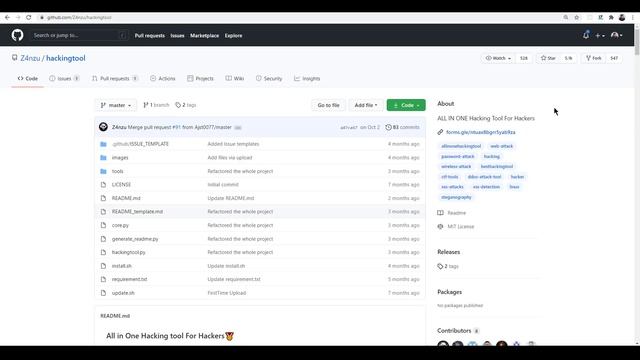The width and height of the screenshot is (640, 360).
Task: Click the Releases heading
Action: (x=449, y=252)
